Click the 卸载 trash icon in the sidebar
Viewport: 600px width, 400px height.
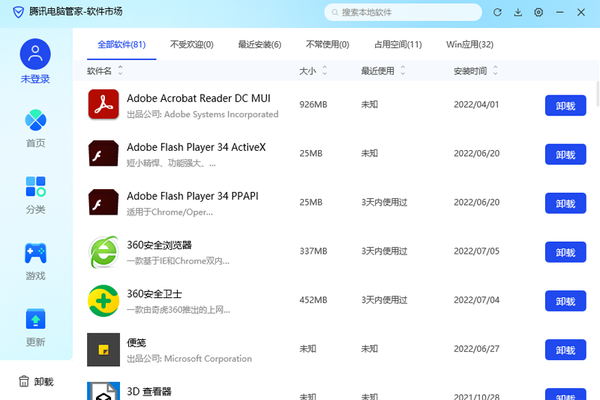(25, 381)
